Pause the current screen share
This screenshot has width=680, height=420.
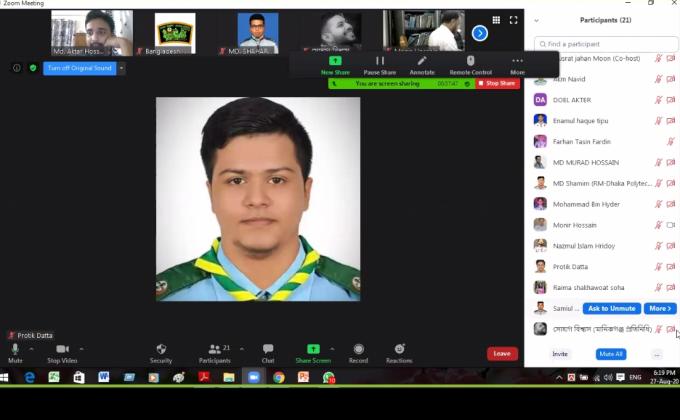click(x=380, y=62)
